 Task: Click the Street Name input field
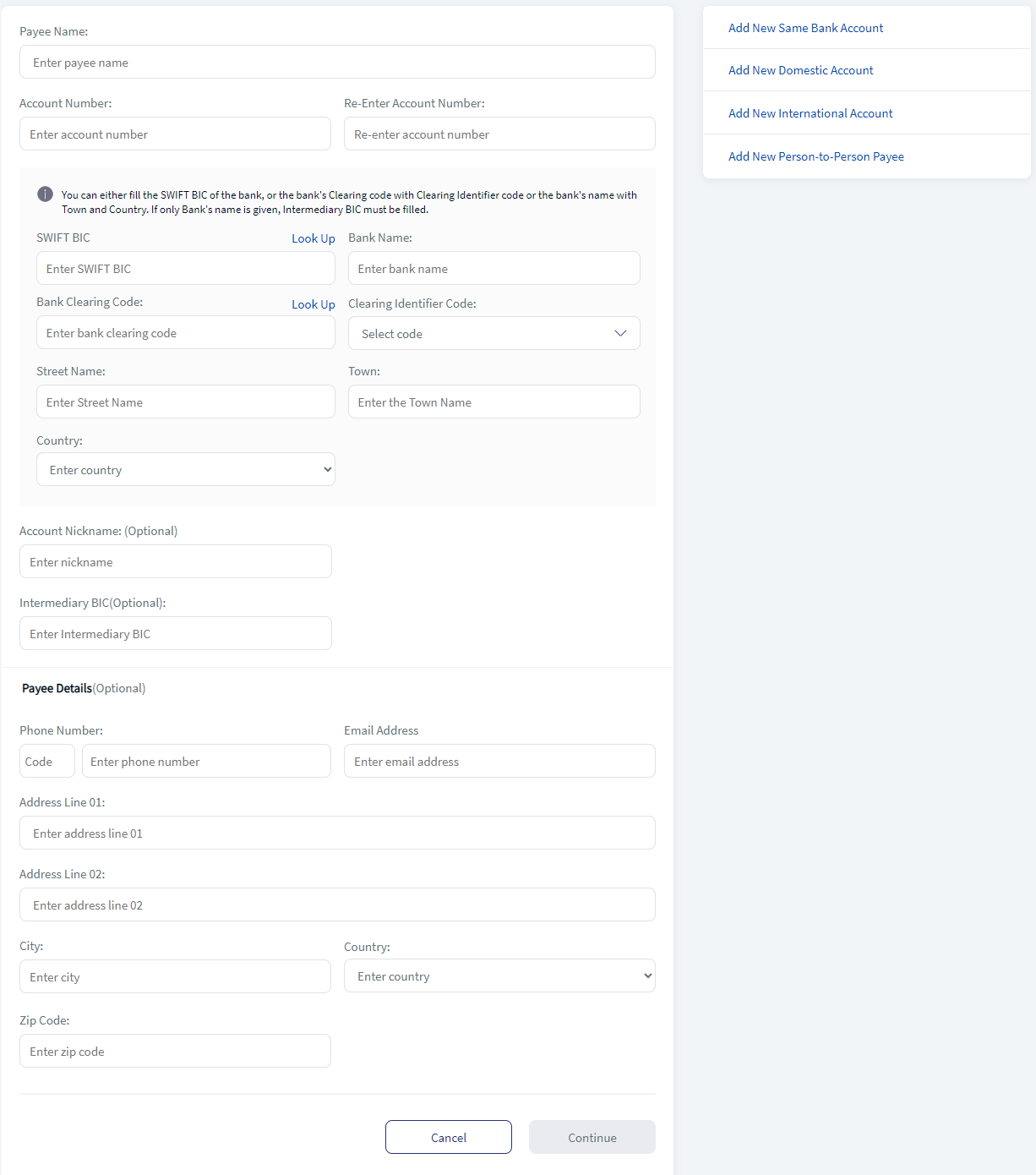coord(186,402)
